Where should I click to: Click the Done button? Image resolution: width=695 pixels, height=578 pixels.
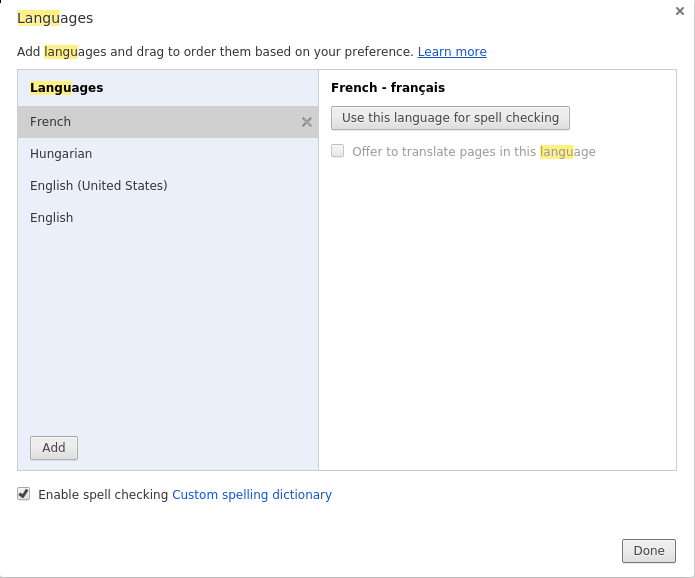(x=648, y=551)
